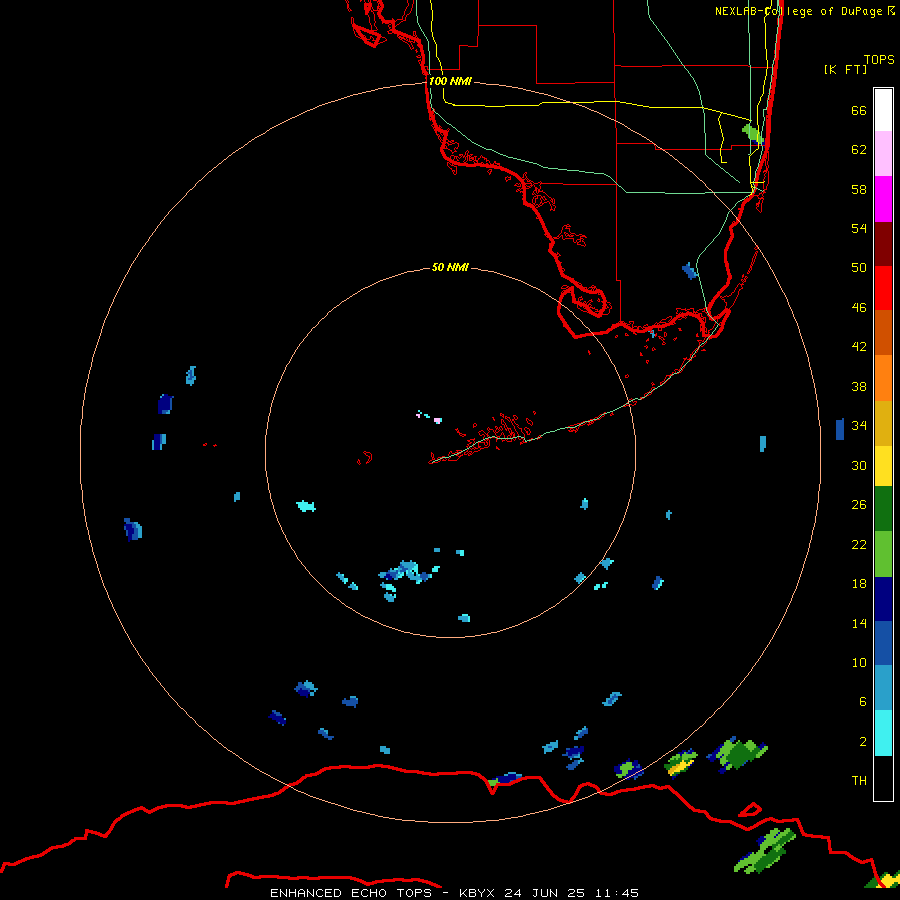
Task: Click the "58" legend value
Action: (859, 189)
